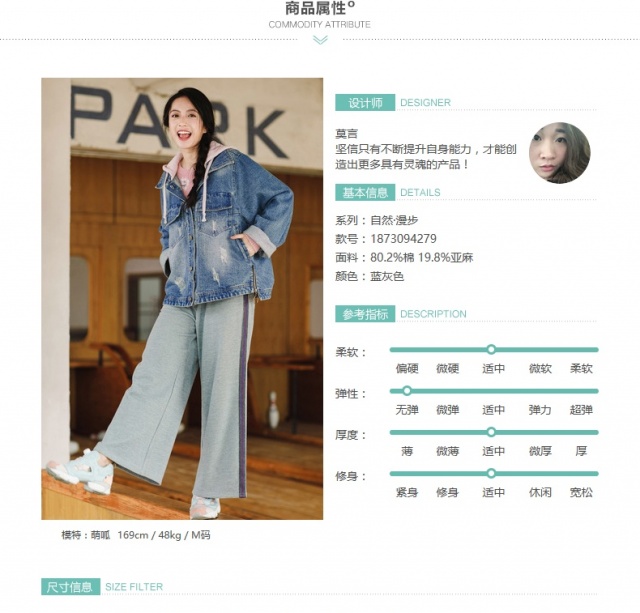Click the 厚度 thickness slider handle

coord(491,432)
